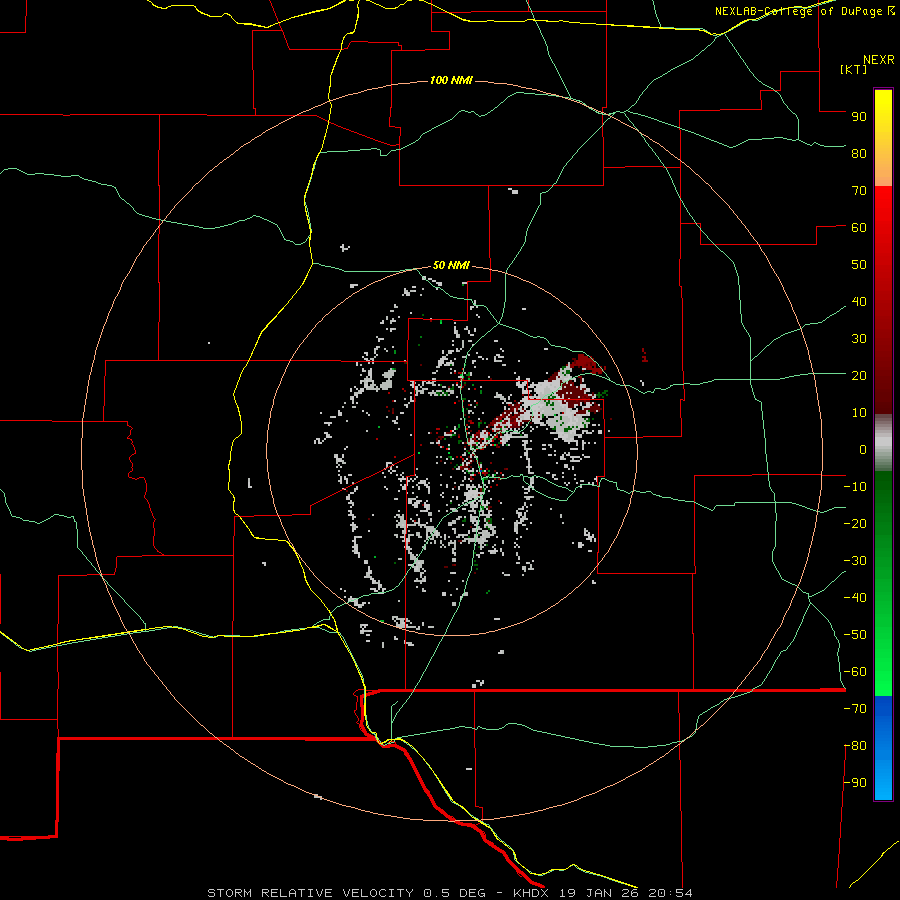Click the -70 value on velocity scale
Screen dimensions: 900x900
(x=855, y=708)
